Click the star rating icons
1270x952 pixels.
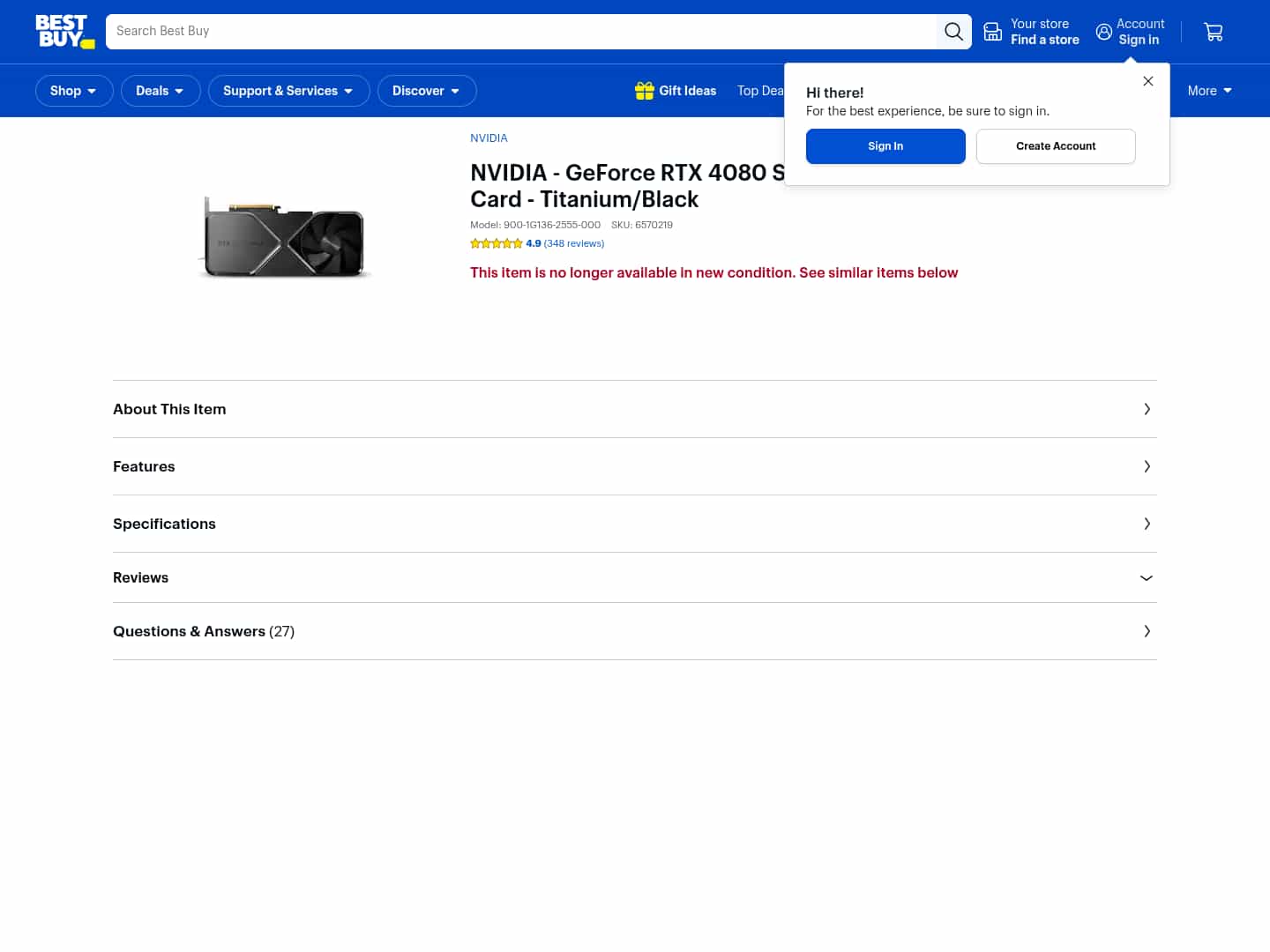click(x=497, y=243)
